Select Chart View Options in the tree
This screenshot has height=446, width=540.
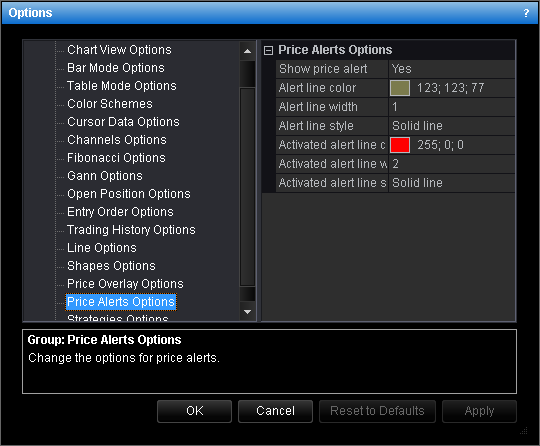coord(119,50)
